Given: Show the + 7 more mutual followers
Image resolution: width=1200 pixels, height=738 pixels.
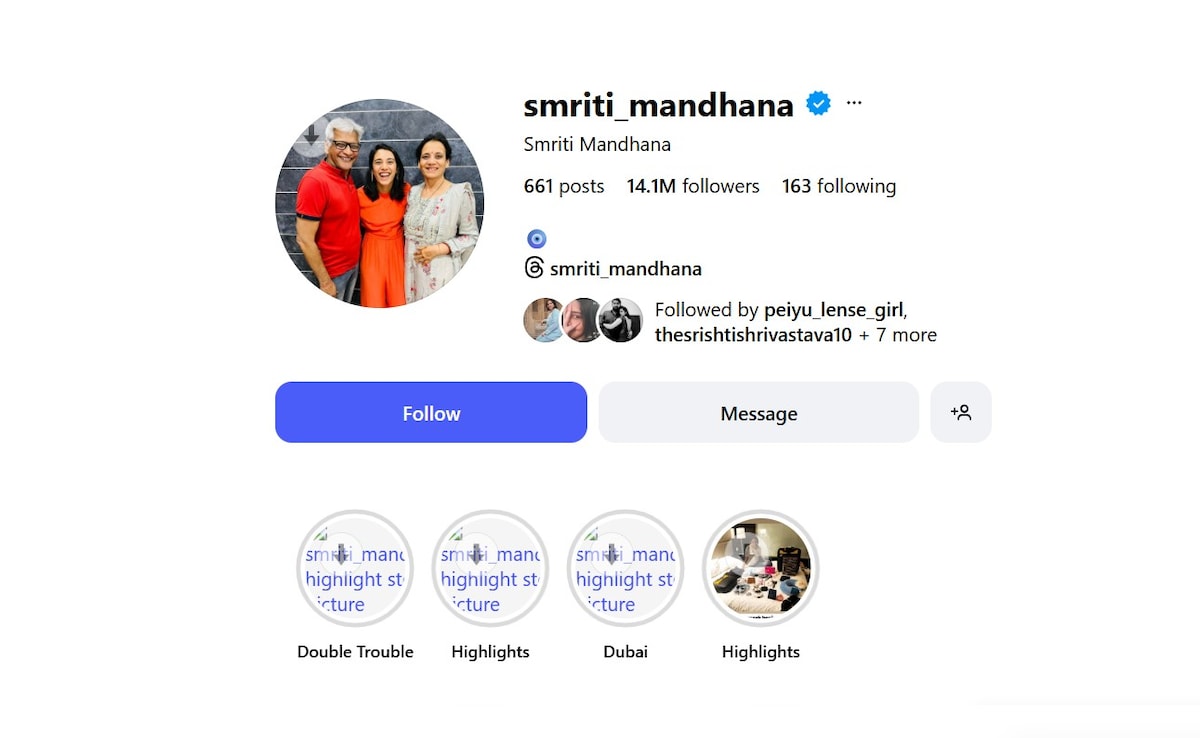Looking at the screenshot, I should pyautogui.click(x=898, y=335).
